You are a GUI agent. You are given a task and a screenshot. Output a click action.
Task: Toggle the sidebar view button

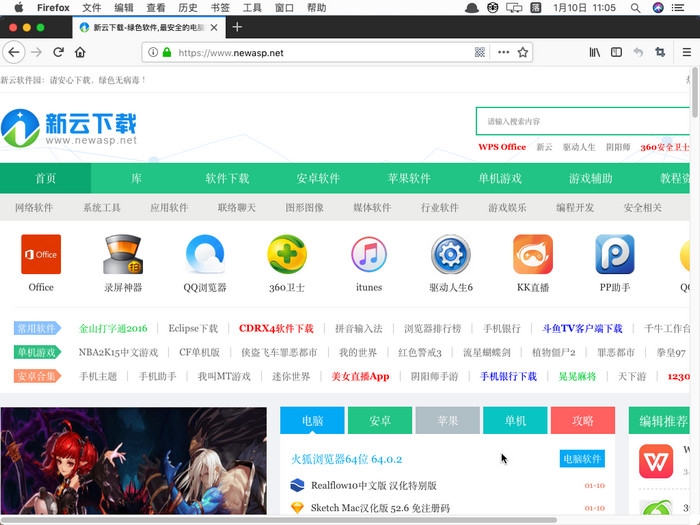(x=616, y=52)
